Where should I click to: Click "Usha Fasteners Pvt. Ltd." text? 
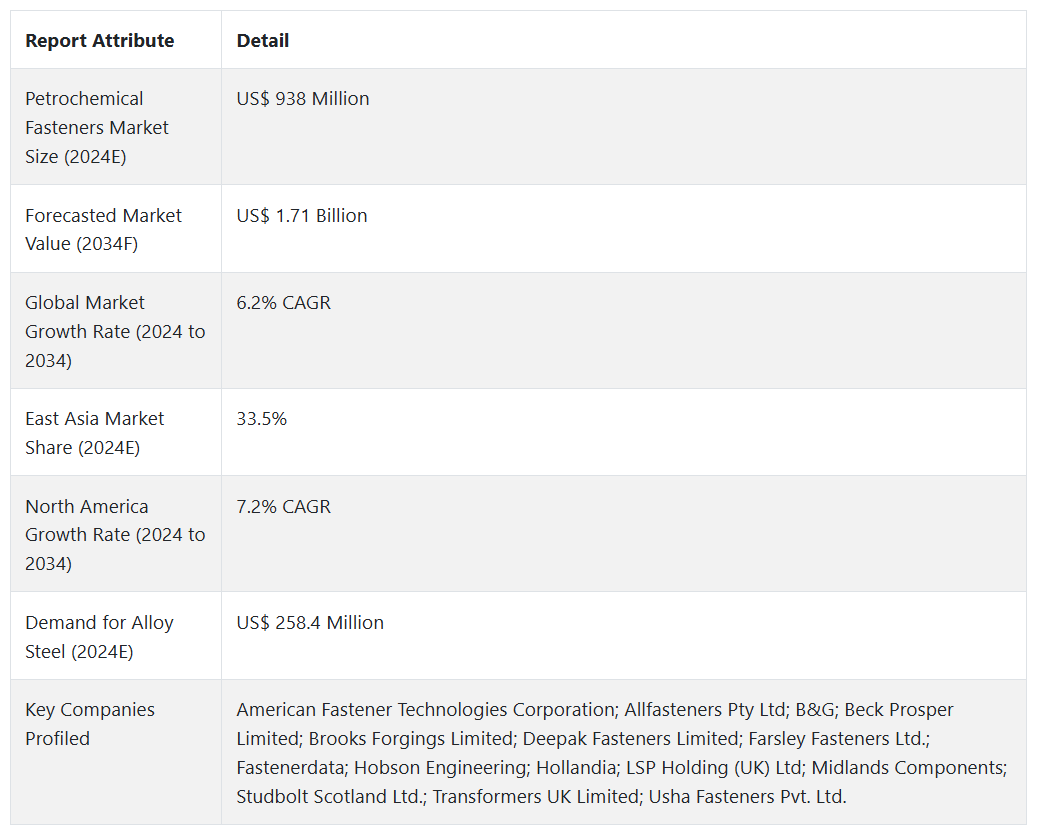(747, 797)
